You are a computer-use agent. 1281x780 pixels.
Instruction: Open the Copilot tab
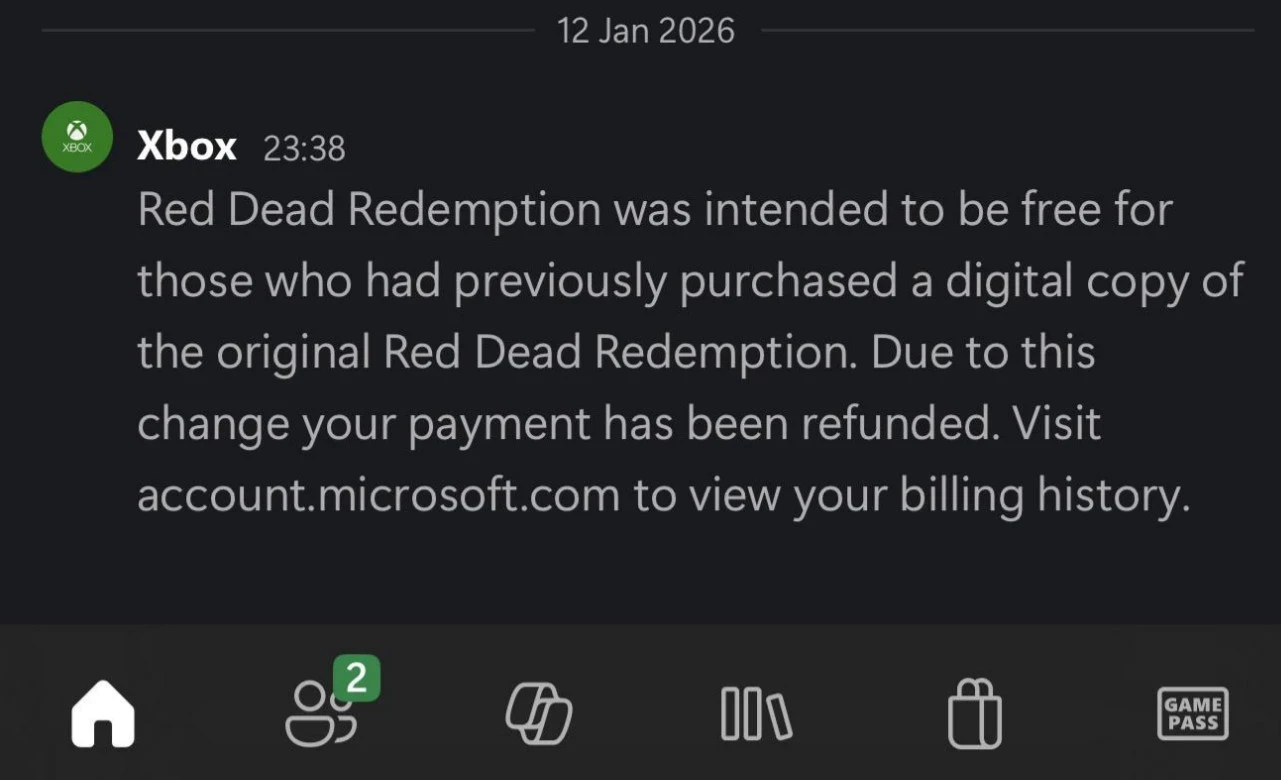pyautogui.click(x=539, y=715)
